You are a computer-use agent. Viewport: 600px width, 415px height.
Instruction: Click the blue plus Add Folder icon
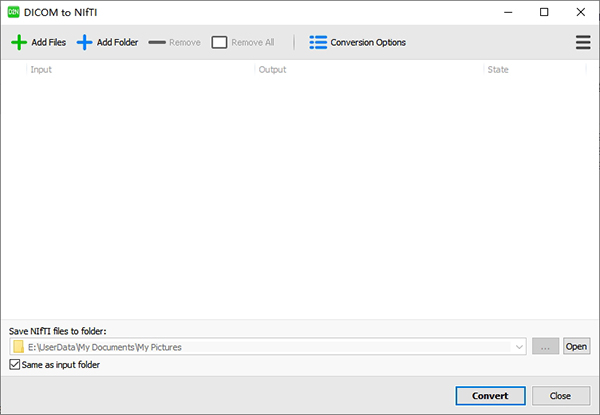[x=85, y=42]
